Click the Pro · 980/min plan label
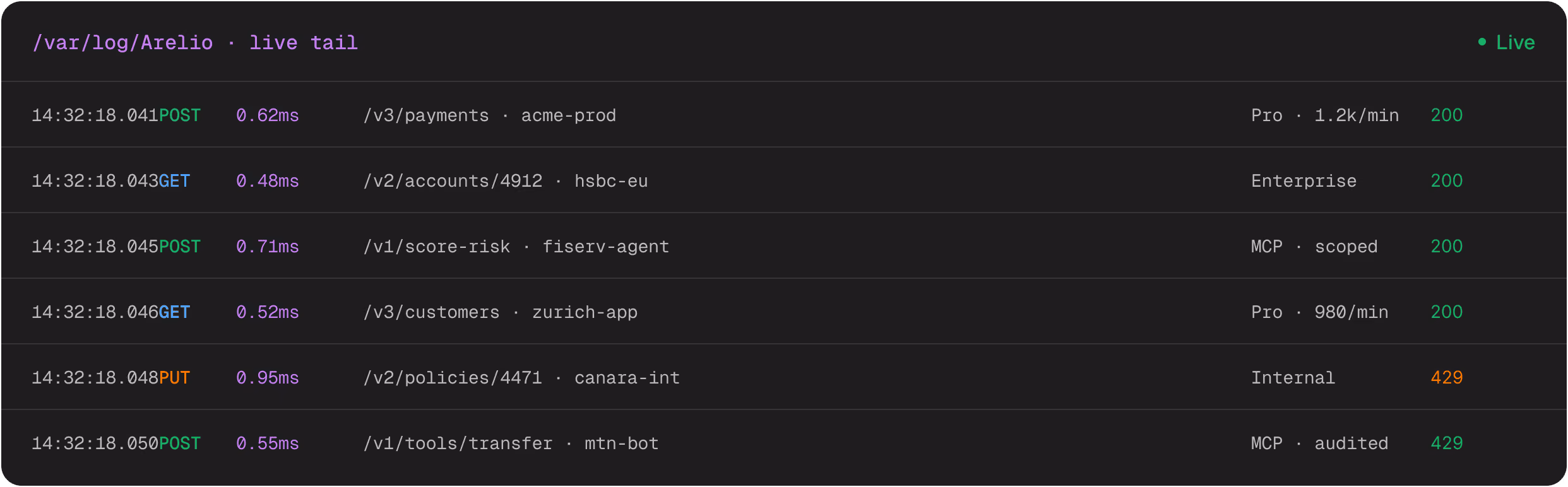The width and height of the screenshot is (1568, 487). 1319,312
